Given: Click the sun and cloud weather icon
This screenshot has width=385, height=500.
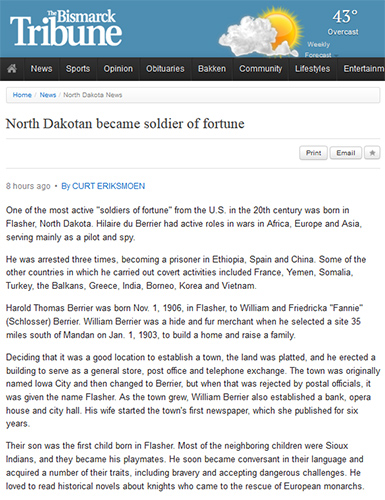Looking at the screenshot, I should [x=261, y=32].
